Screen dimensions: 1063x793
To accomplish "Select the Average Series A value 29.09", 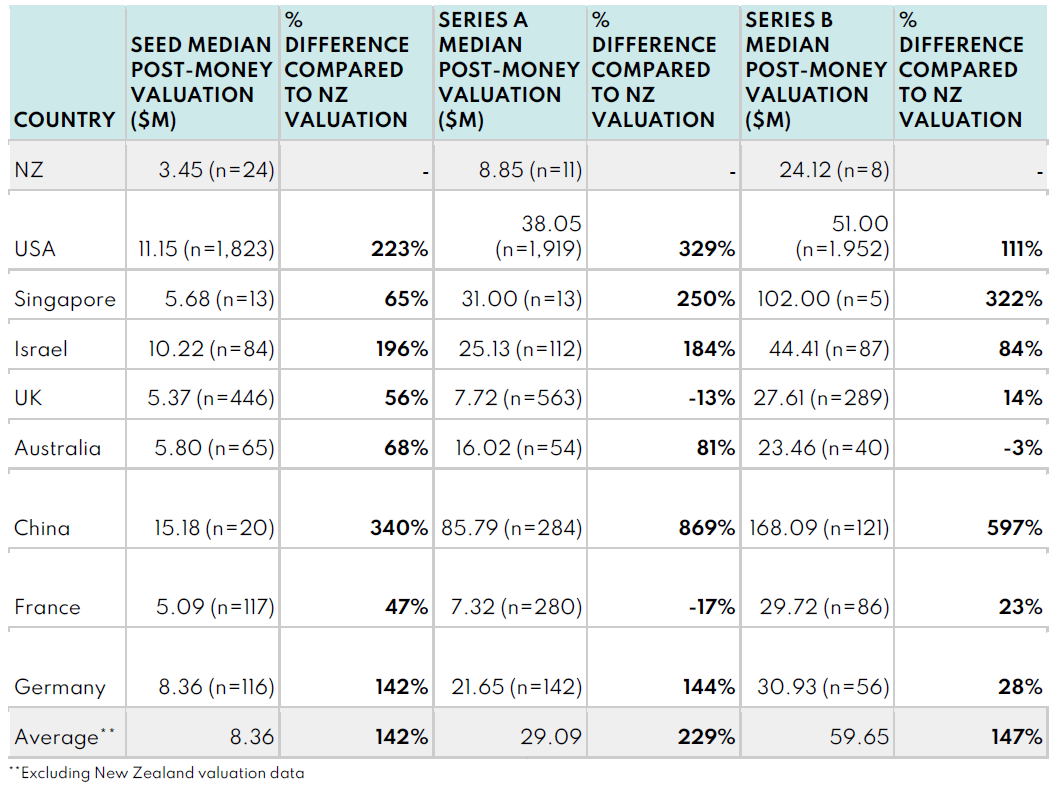I will click(549, 737).
